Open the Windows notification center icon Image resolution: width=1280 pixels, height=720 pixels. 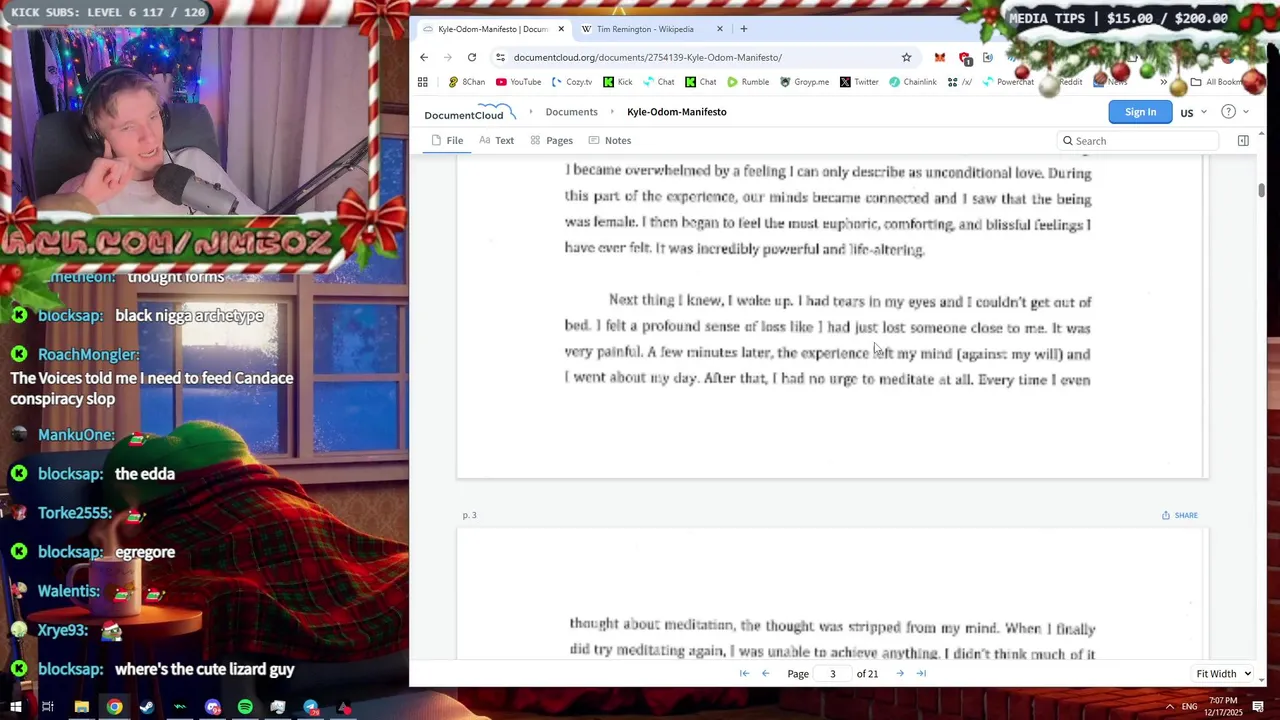pos(1258,707)
